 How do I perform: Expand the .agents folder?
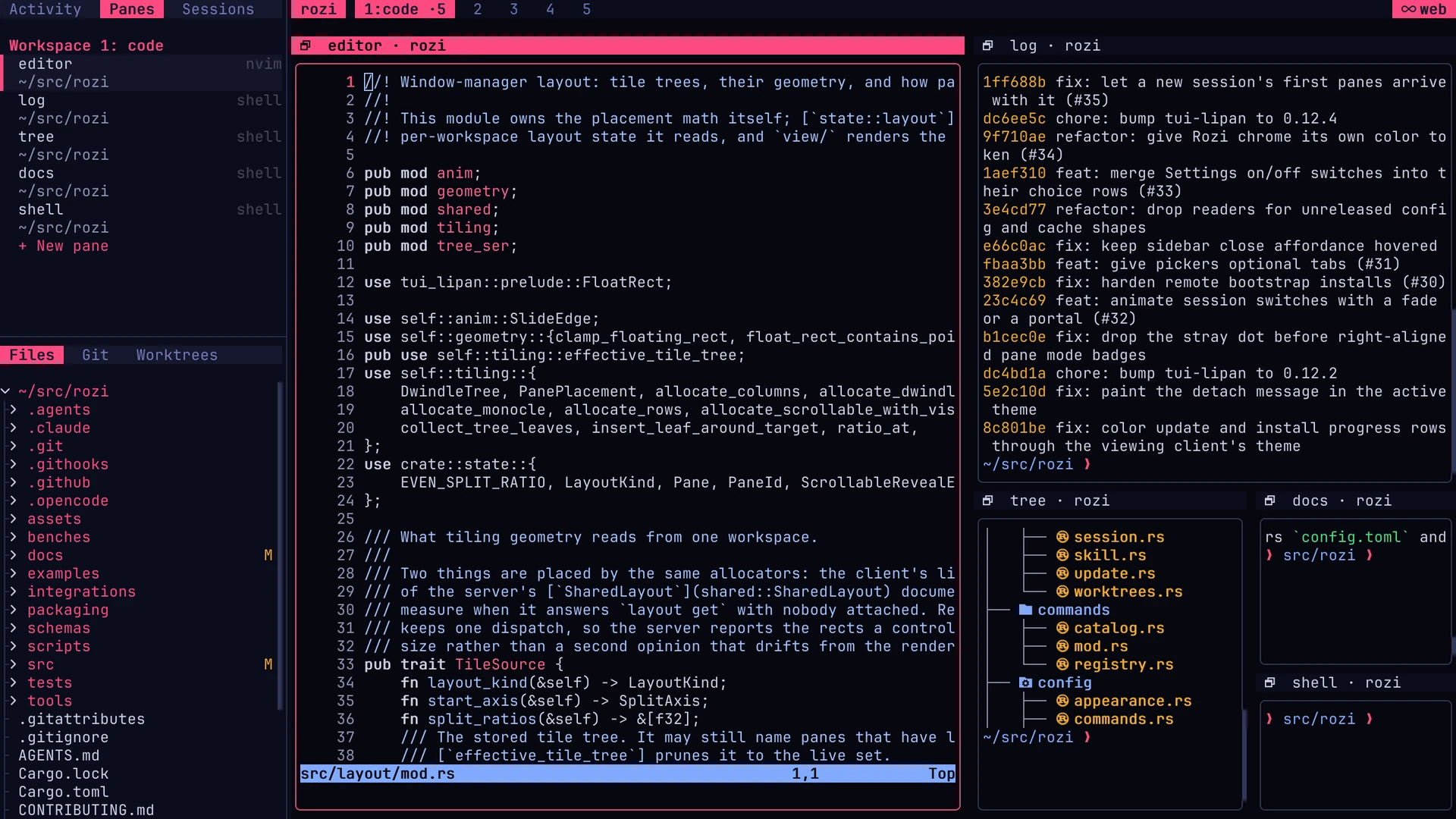(x=13, y=409)
